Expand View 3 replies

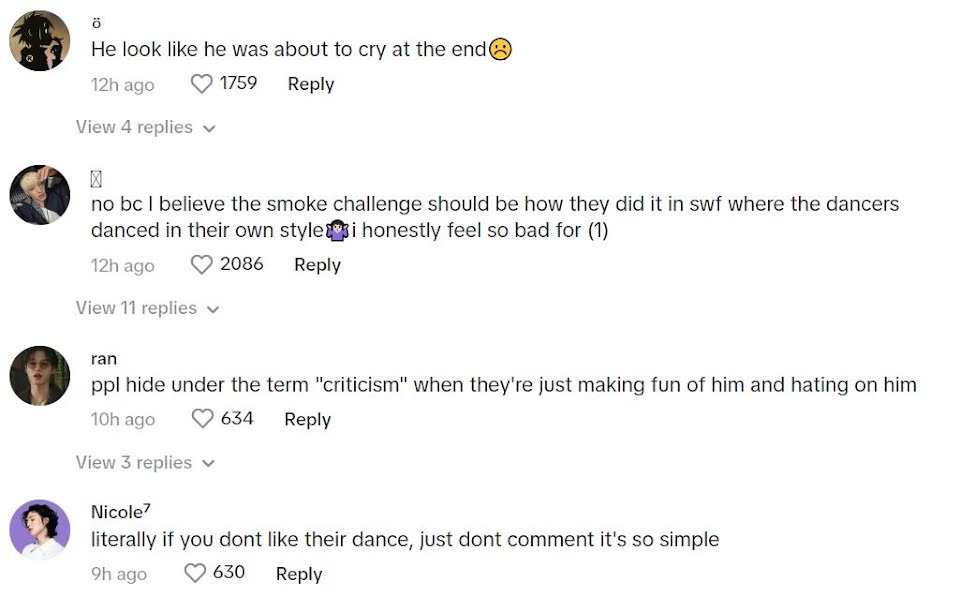pyautogui.click(x=145, y=462)
